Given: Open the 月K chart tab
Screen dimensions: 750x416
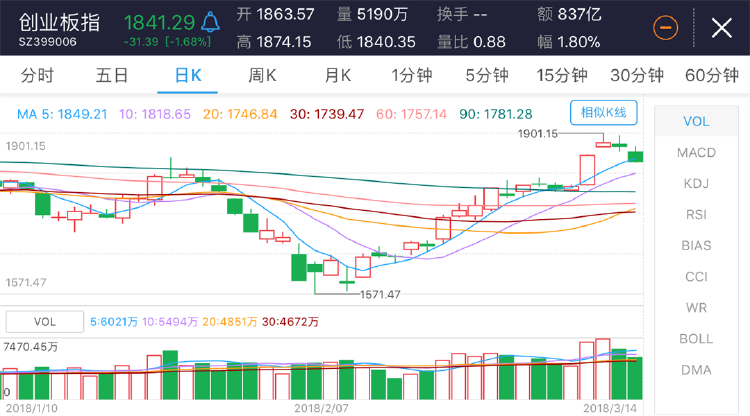Looking at the screenshot, I should [338, 76].
